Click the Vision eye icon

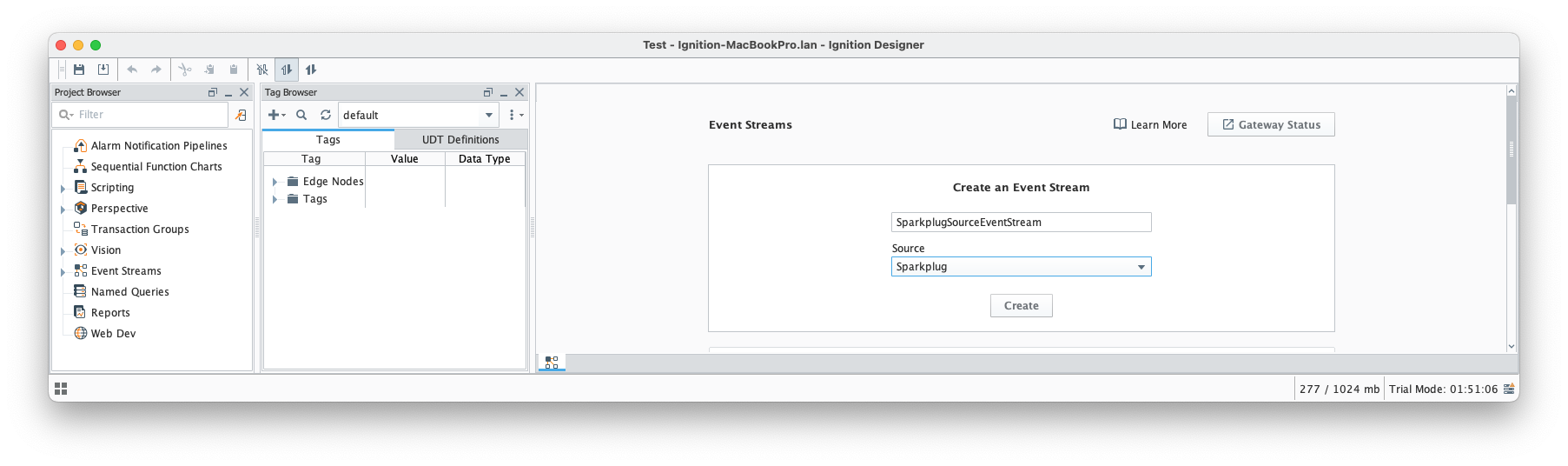point(81,250)
